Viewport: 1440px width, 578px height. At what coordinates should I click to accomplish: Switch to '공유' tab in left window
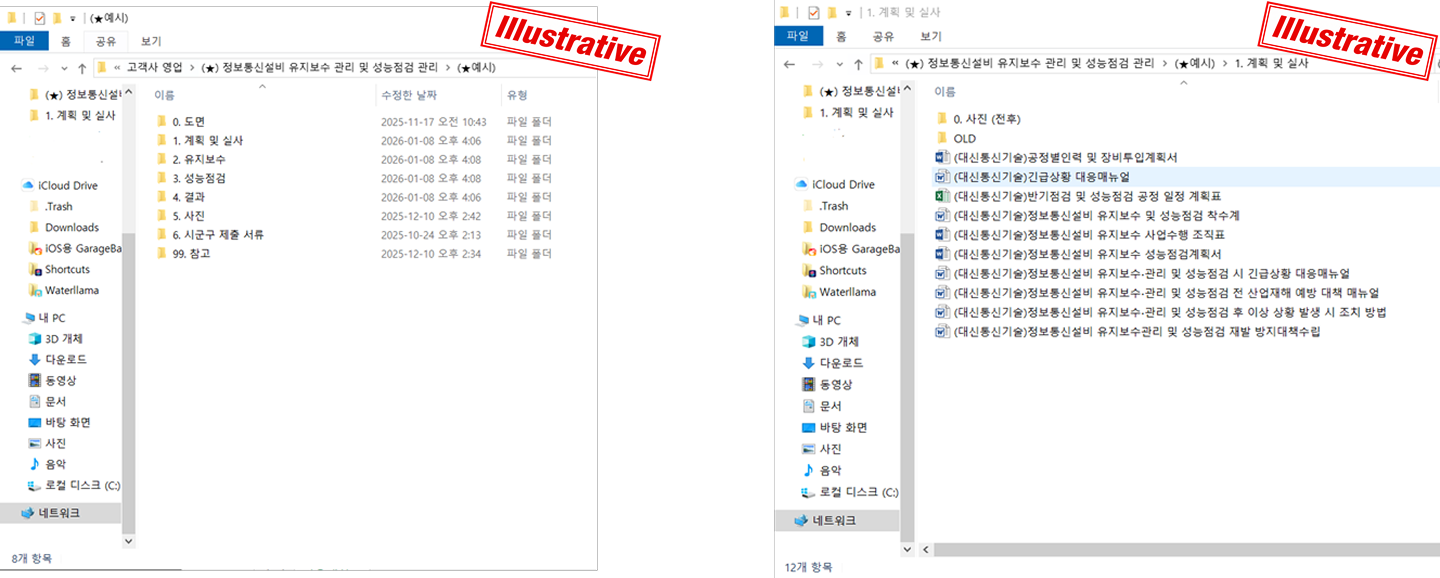click(x=105, y=41)
